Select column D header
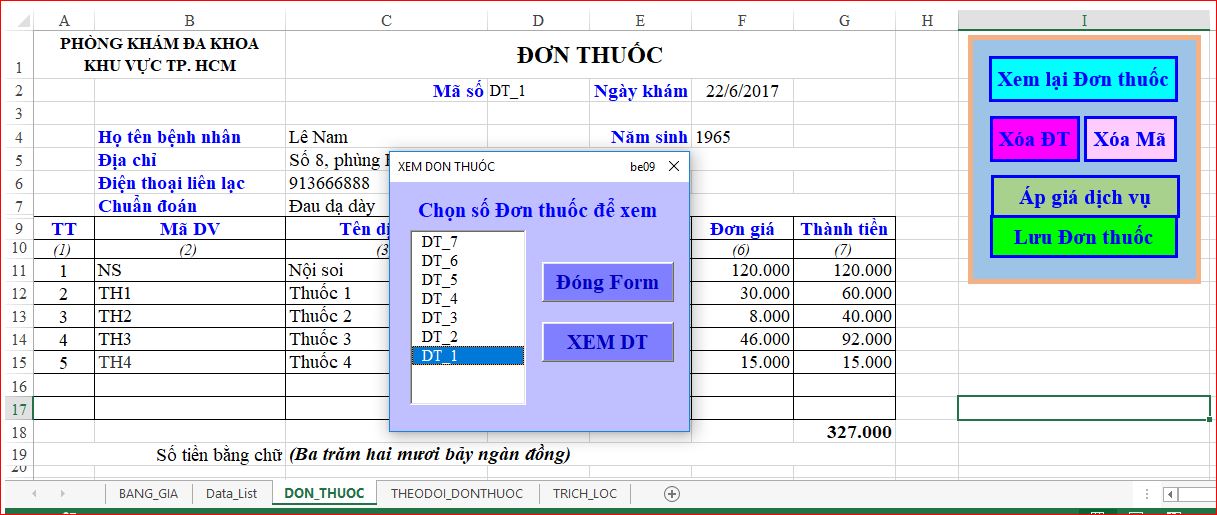 tap(538, 20)
